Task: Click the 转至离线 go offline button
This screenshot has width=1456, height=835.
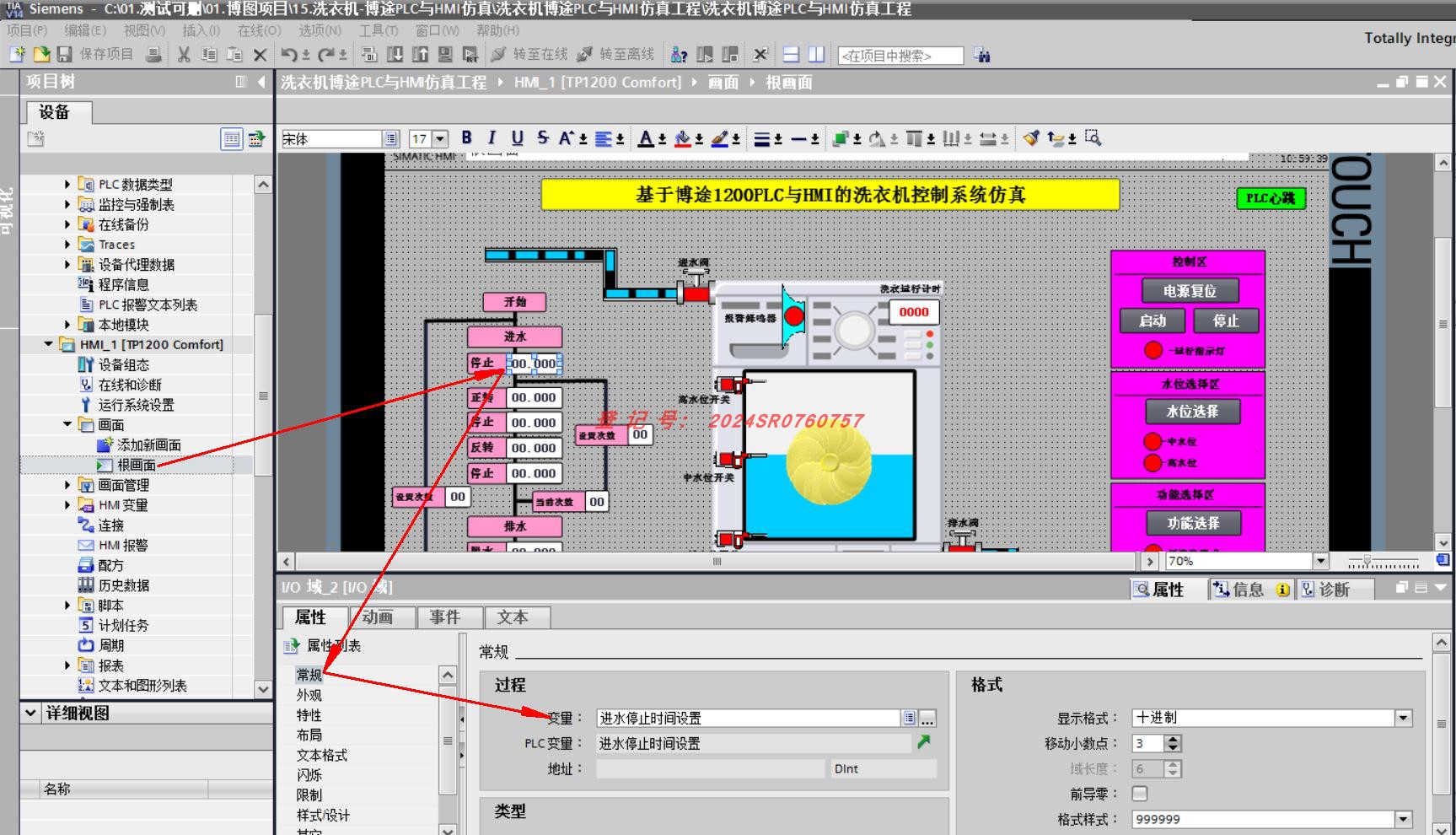Action: pyautogui.click(x=615, y=55)
